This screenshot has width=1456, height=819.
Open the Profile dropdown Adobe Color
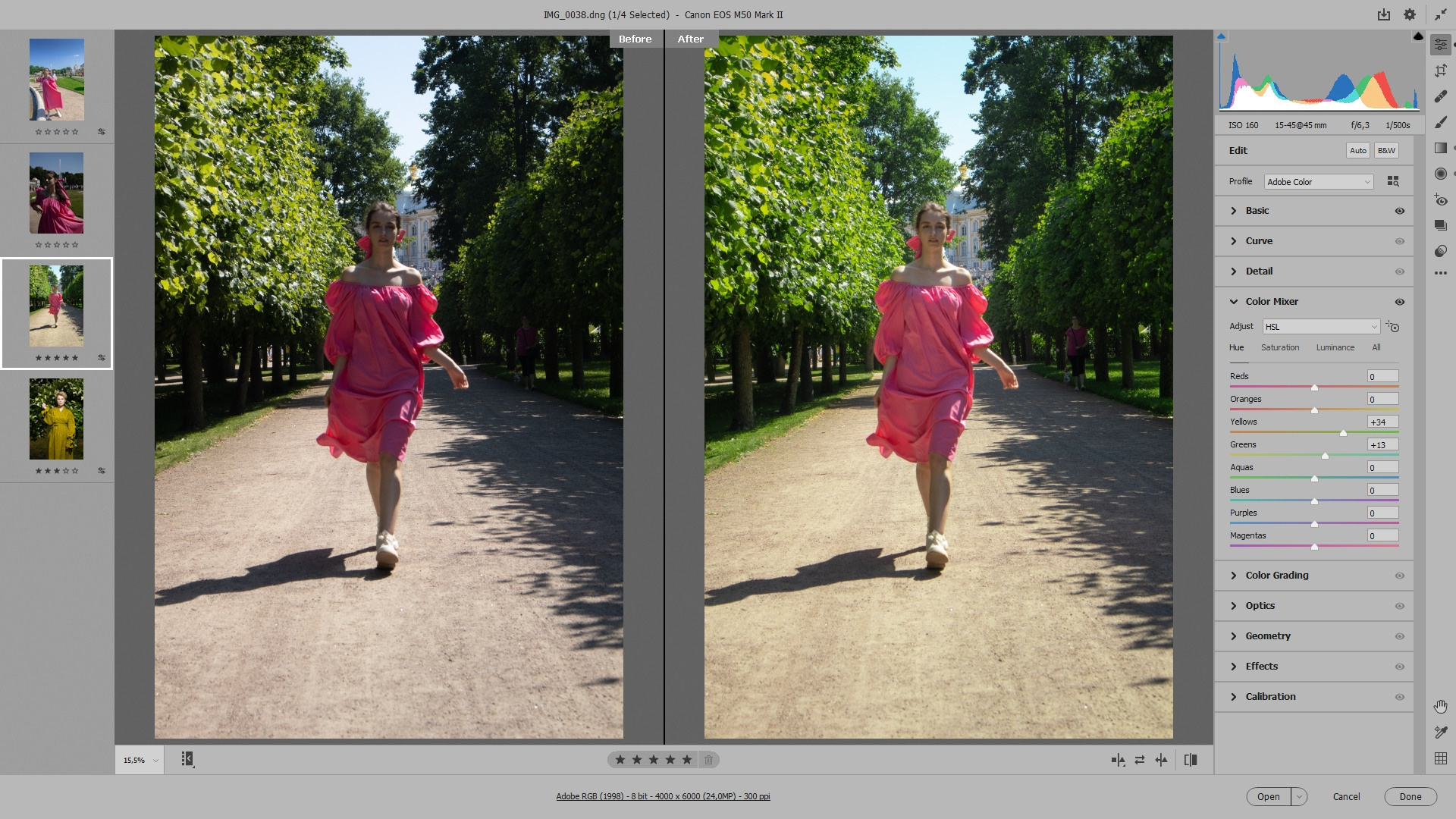[x=1318, y=182]
